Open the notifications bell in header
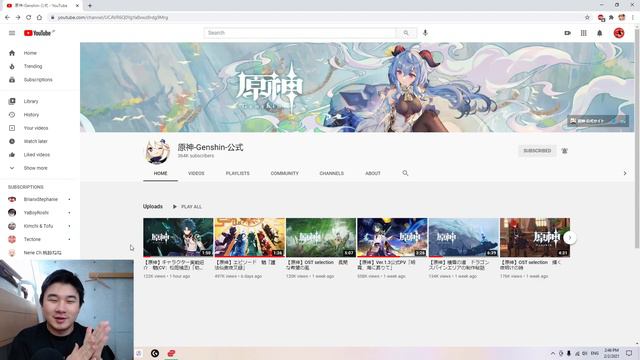Viewport: 640px width, 360px height. (x=600, y=33)
